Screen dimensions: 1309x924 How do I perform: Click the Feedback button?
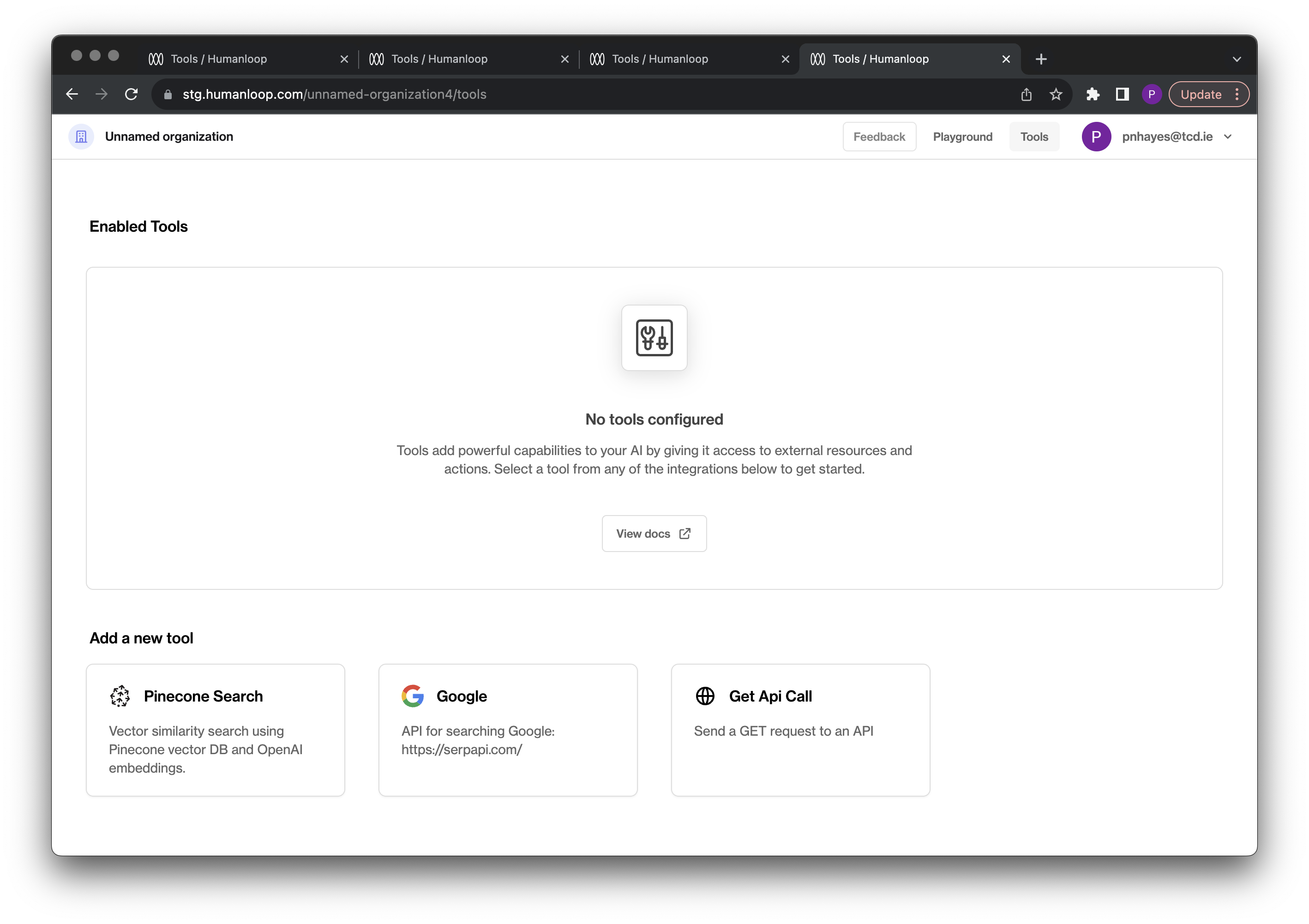[x=879, y=137]
